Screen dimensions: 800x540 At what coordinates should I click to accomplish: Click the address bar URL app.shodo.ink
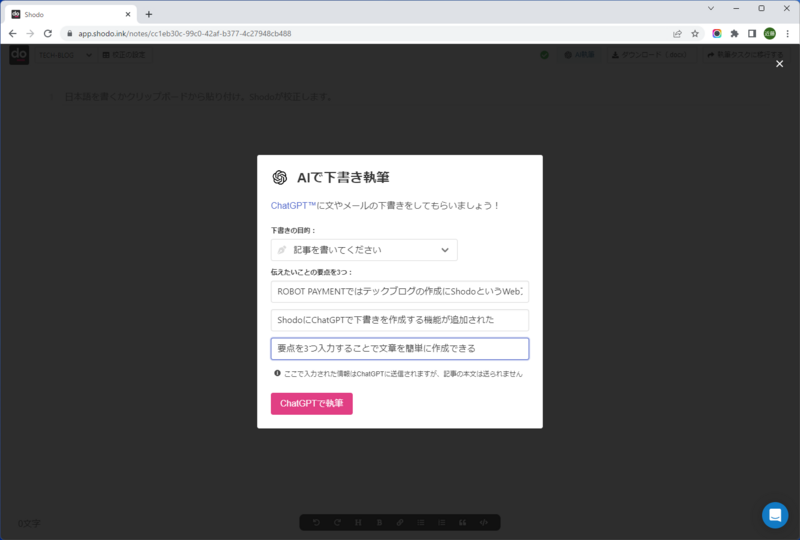(185, 34)
